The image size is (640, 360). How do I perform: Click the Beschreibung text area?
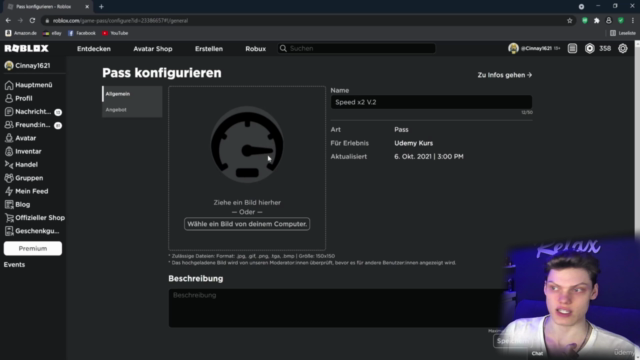pyautogui.click(x=337, y=308)
